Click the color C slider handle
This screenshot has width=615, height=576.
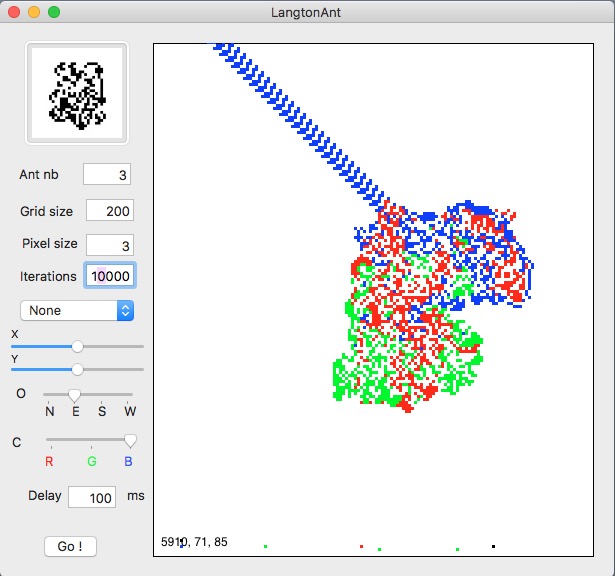(130, 441)
